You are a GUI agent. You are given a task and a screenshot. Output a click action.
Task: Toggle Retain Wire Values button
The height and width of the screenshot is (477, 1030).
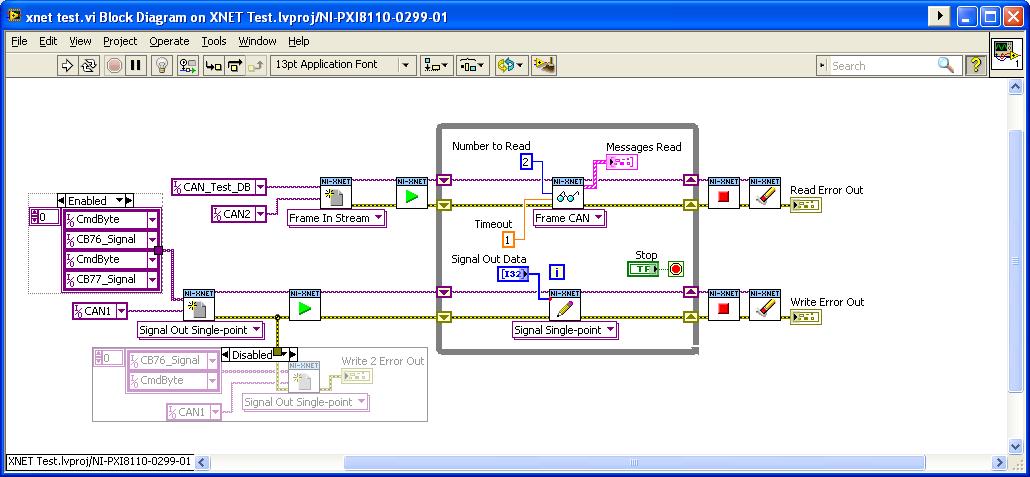click(187, 65)
